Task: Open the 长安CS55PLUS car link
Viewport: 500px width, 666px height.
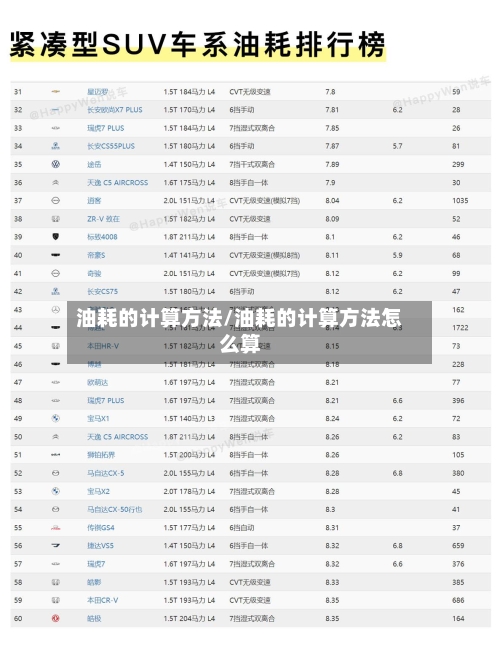Action: (111, 146)
